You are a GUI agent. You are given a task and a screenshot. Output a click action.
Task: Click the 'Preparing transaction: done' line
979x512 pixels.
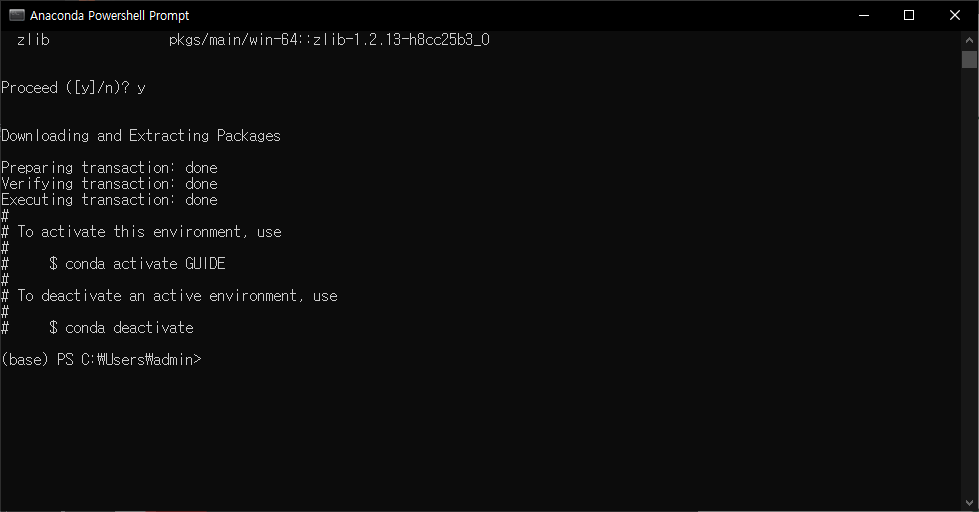109,168
